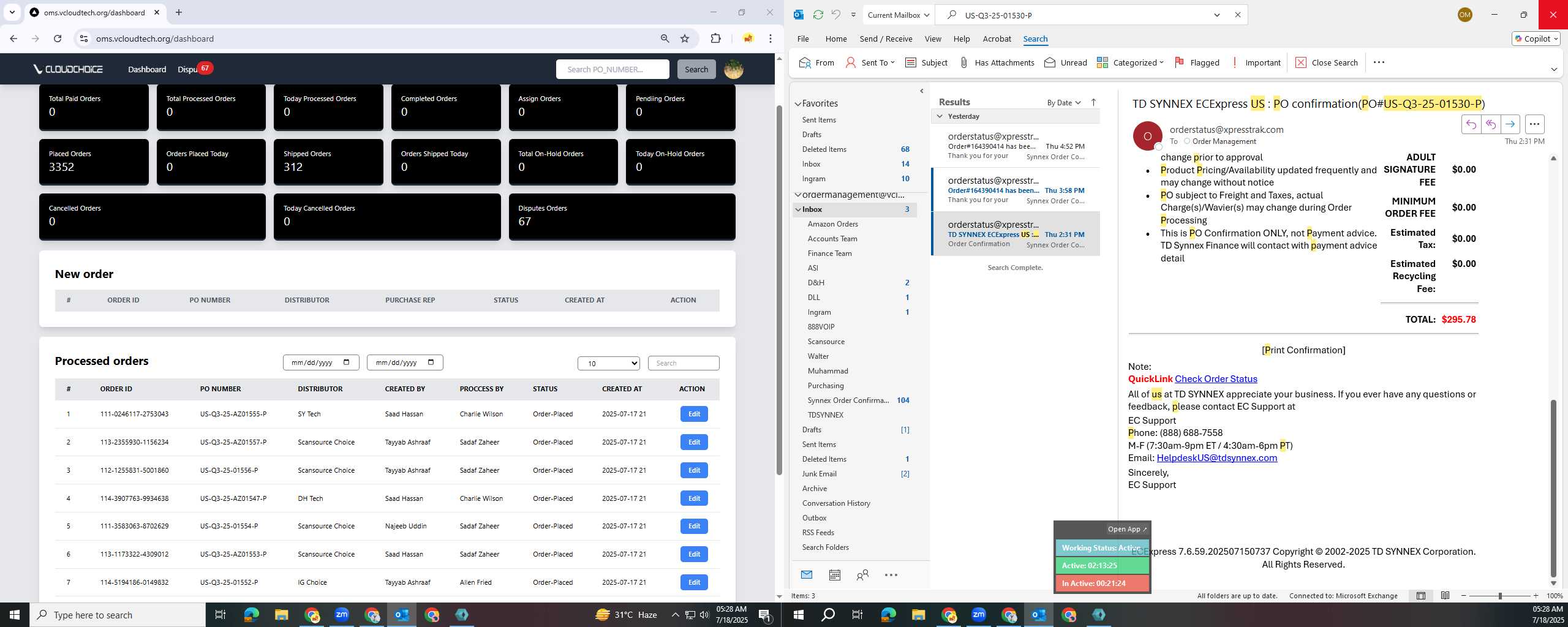Open user avatar menu in CloudChoice

tap(734, 69)
